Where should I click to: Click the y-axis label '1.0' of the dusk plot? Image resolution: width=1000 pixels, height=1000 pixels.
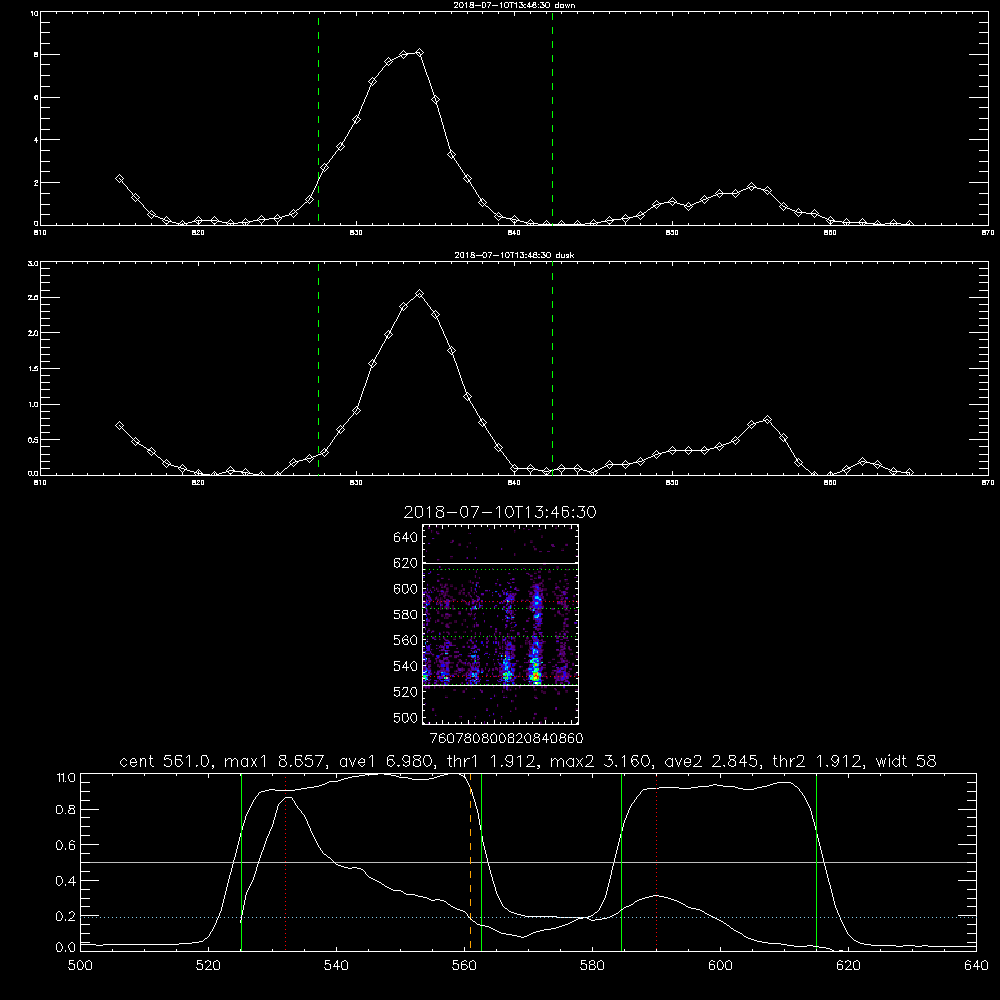34,404
